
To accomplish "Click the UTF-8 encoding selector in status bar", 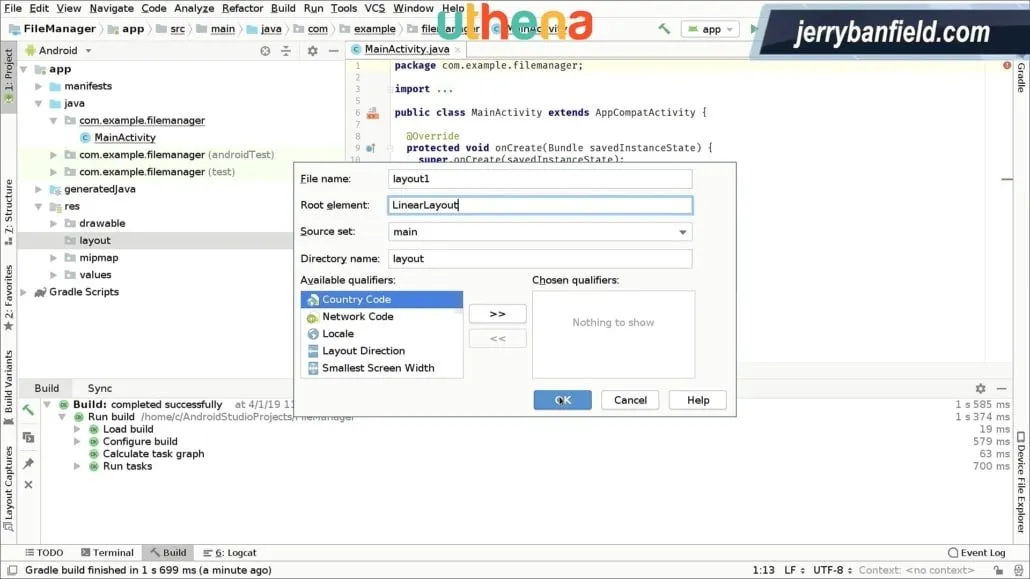I will pos(832,570).
